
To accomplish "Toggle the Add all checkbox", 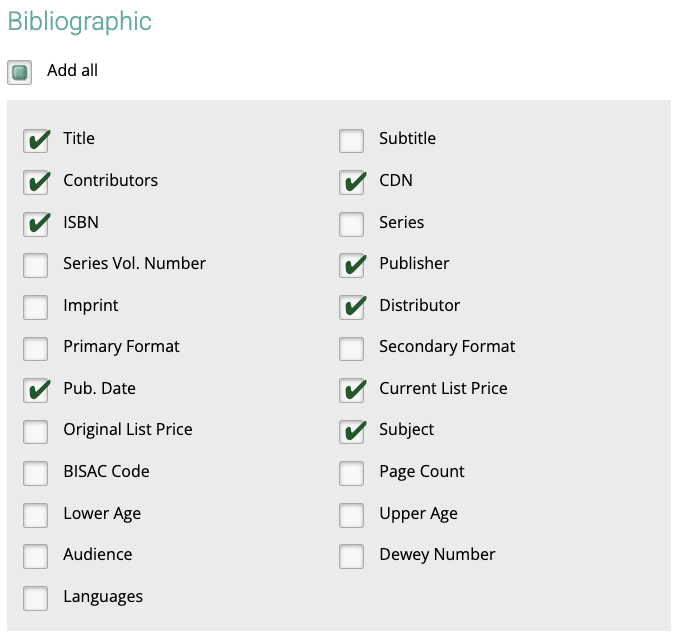I will (x=19, y=72).
